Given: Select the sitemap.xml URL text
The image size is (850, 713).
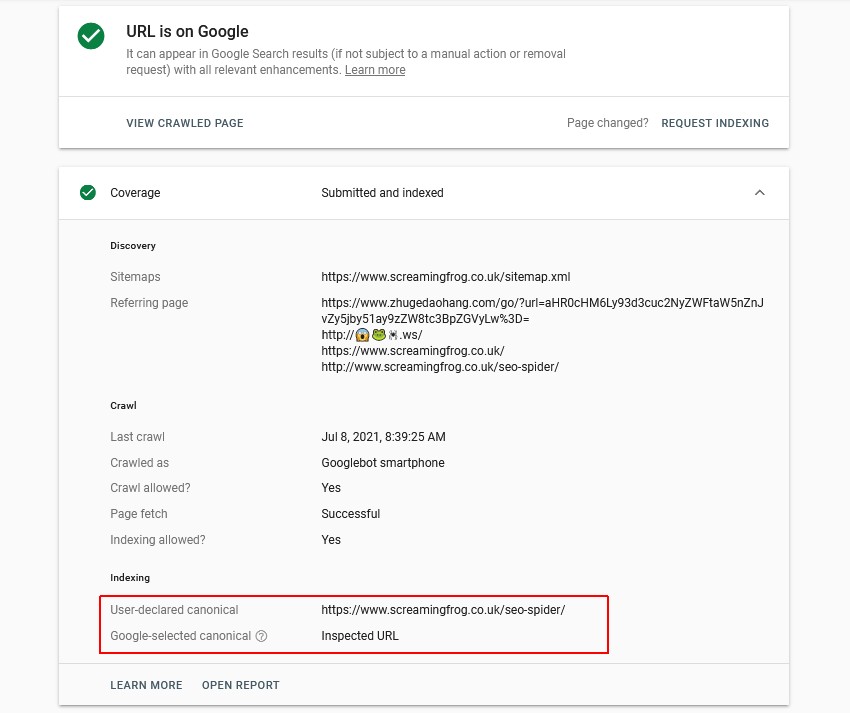Looking at the screenshot, I should click(446, 277).
